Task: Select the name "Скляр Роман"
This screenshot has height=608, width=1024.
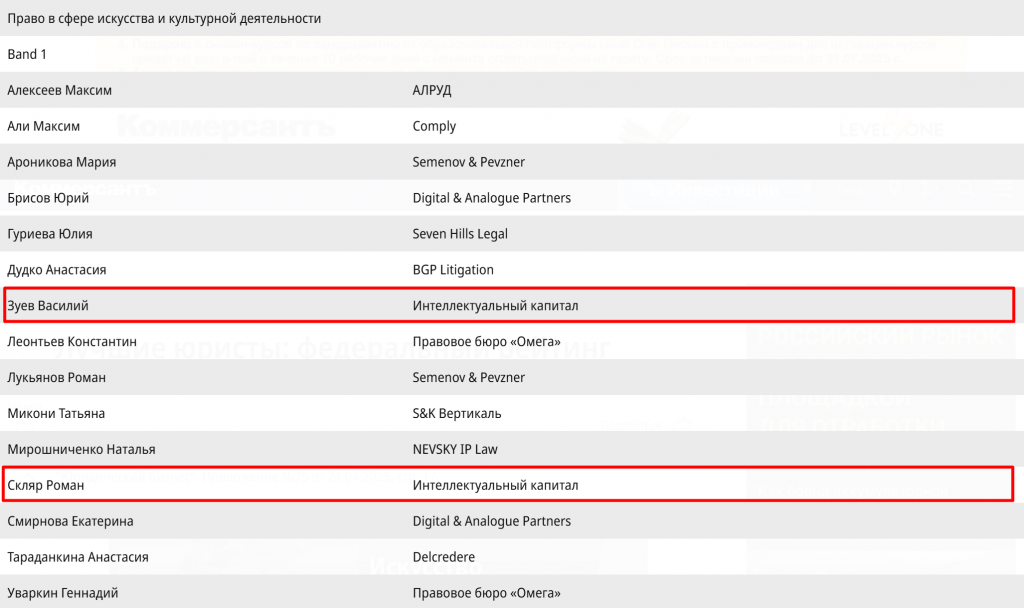Action: (46, 485)
